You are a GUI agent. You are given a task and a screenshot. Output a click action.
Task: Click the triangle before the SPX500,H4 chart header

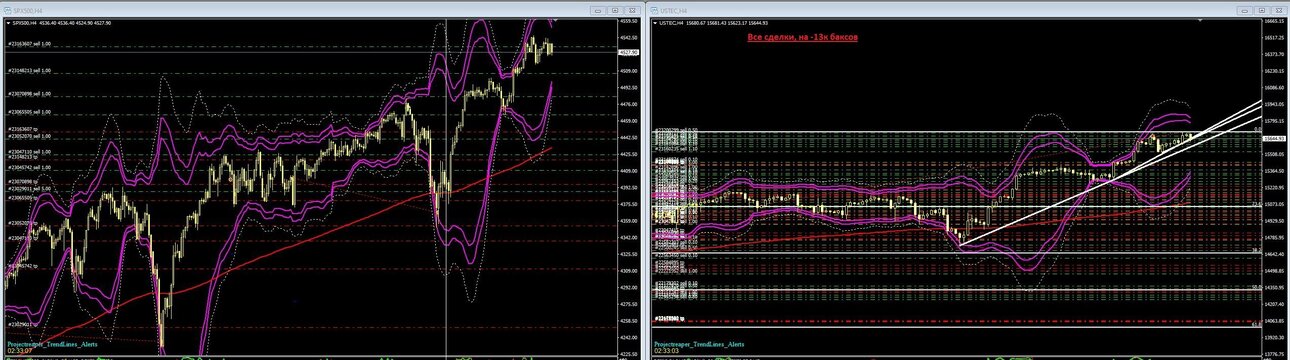pyautogui.click(x=8, y=23)
